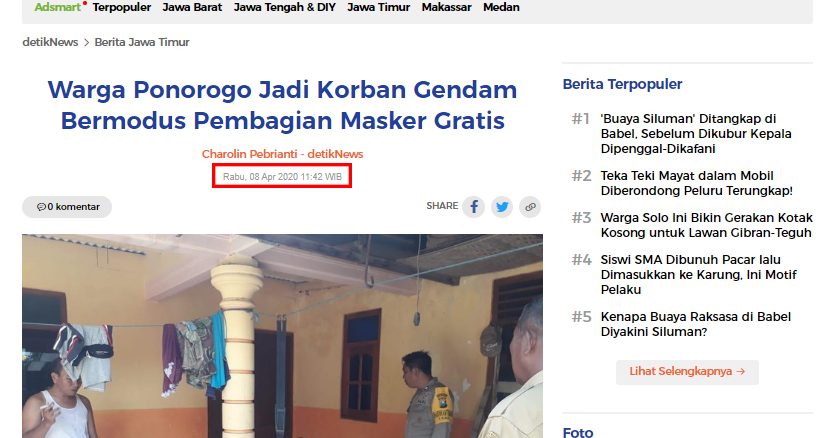Click detikNews breadcrumb link

50,42
